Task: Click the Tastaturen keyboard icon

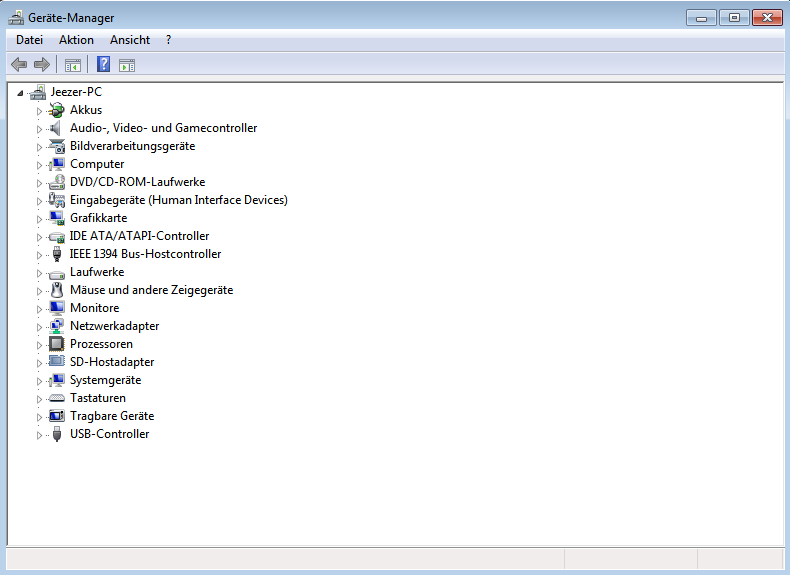Action: click(x=57, y=398)
